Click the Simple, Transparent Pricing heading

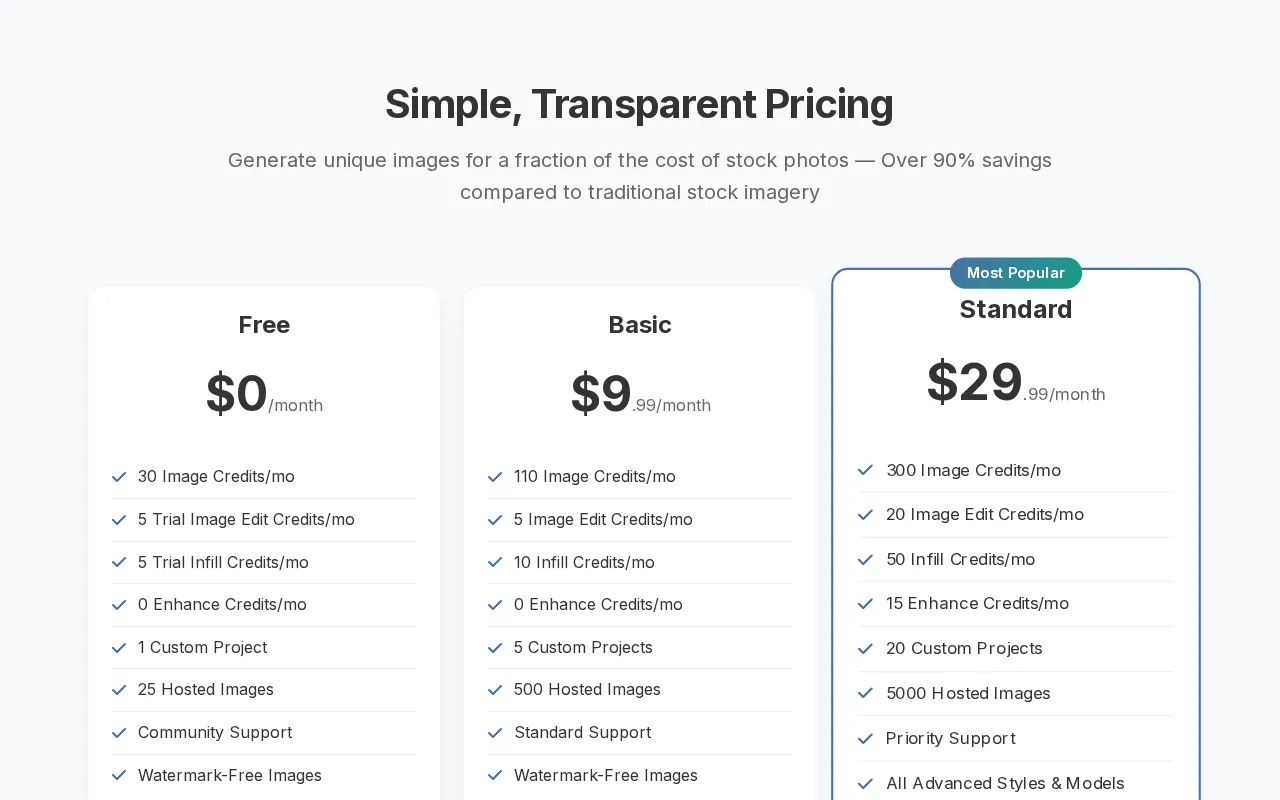click(639, 105)
